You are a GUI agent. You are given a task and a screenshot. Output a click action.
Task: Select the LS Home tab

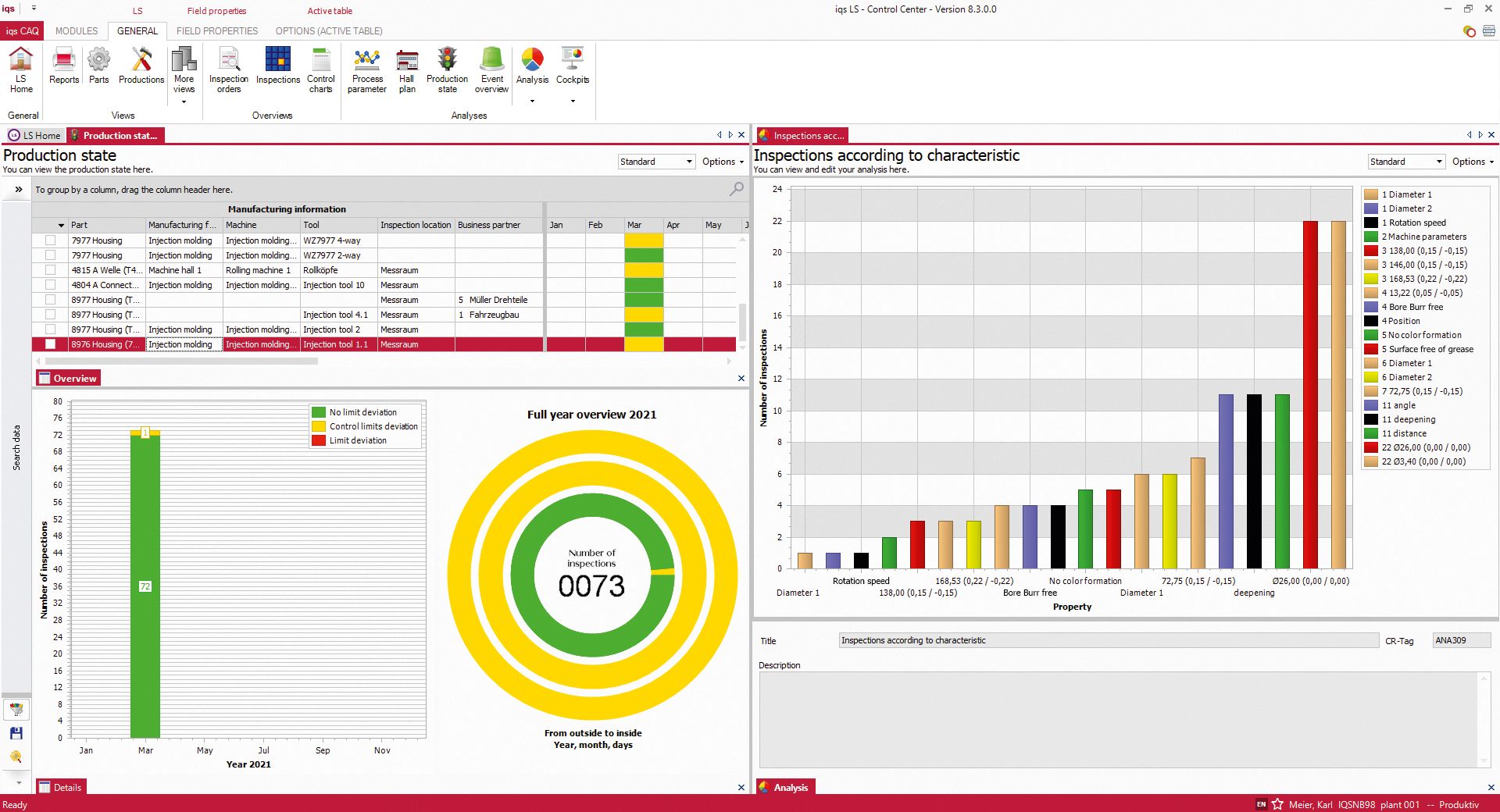35,135
